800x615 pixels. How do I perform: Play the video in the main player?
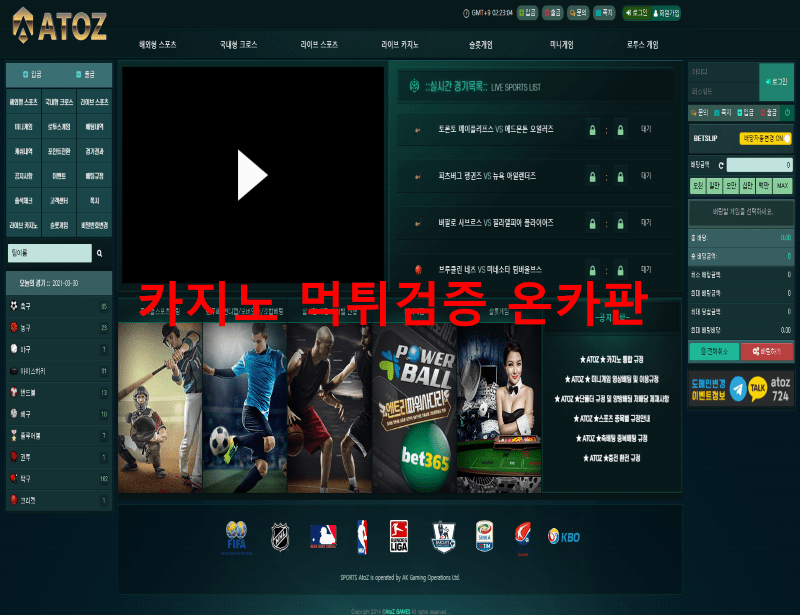coord(252,175)
